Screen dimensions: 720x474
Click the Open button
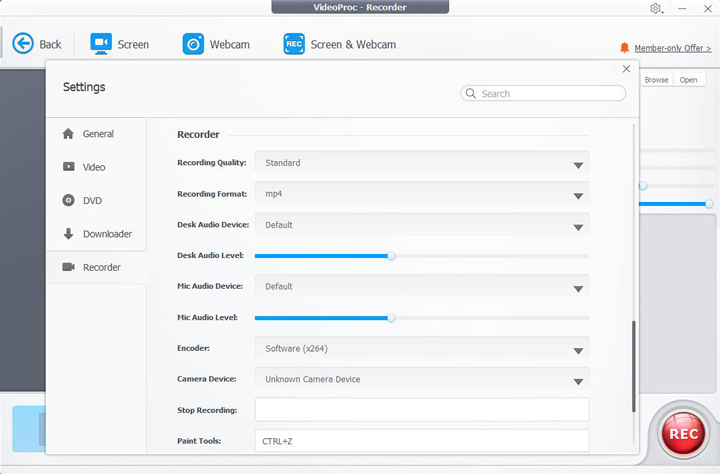[x=688, y=80]
